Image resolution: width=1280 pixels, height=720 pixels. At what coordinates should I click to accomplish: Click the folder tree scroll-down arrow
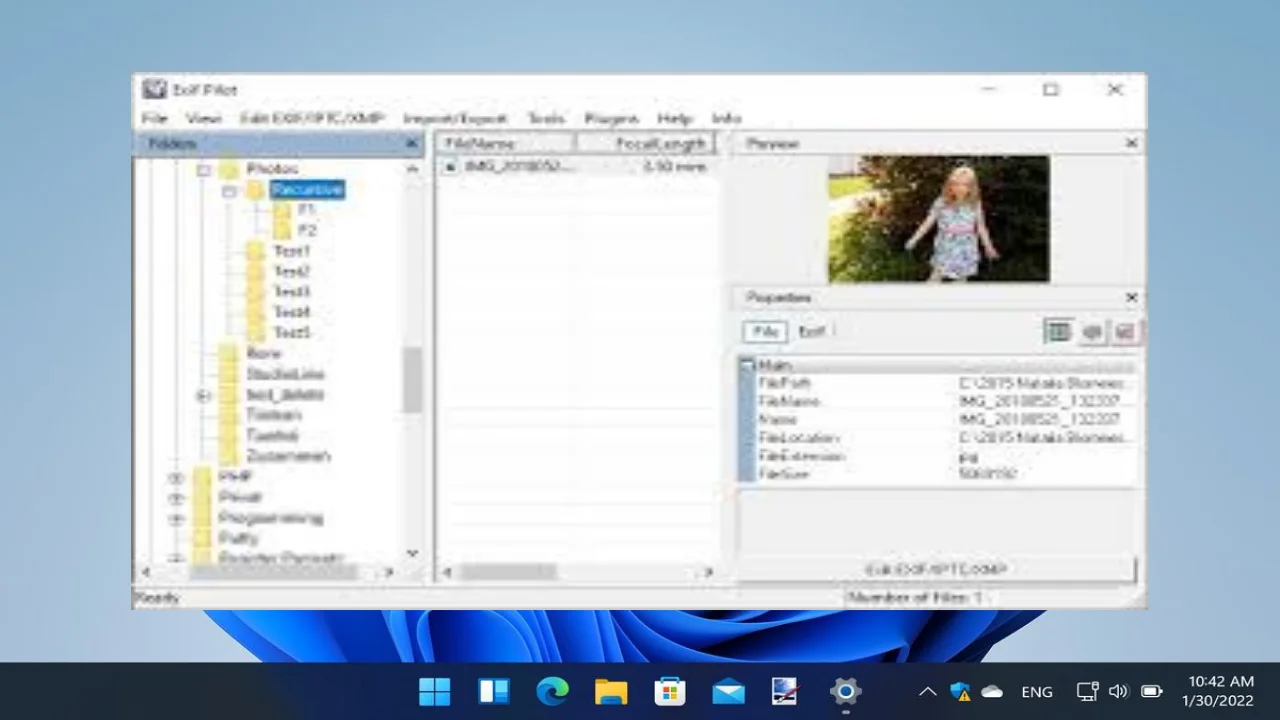point(412,553)
